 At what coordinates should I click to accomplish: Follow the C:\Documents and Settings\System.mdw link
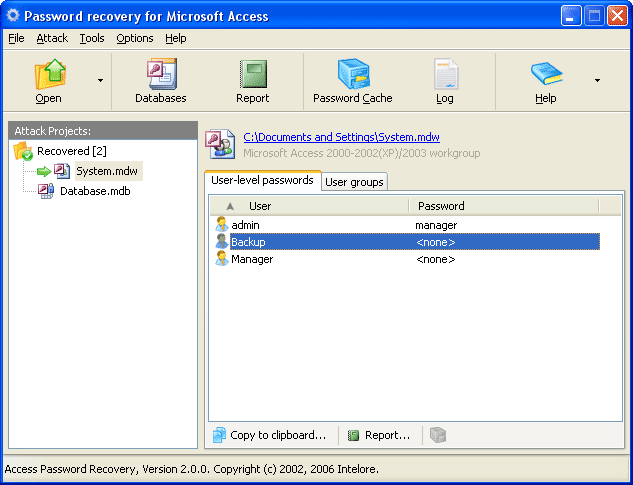342,137
